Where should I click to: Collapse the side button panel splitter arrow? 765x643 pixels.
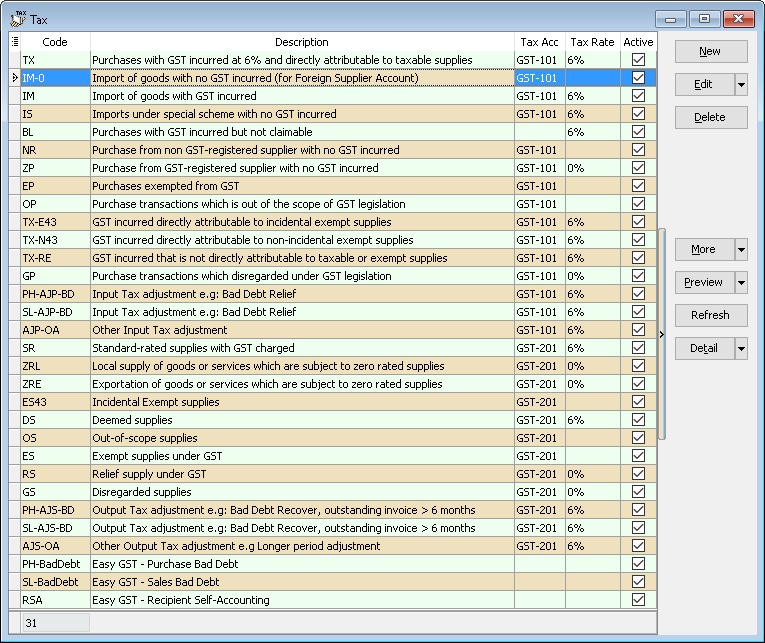pos(661,334)
